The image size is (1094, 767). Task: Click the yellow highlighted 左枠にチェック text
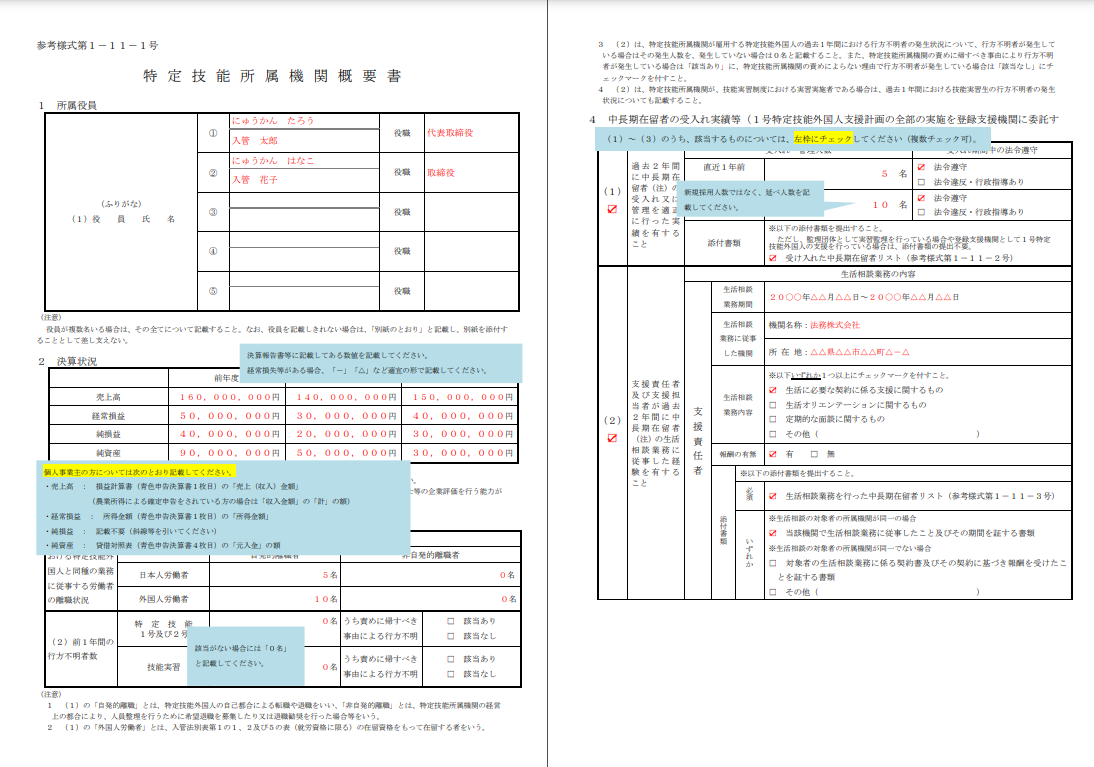pyautogui.click(x=823, y=138)
